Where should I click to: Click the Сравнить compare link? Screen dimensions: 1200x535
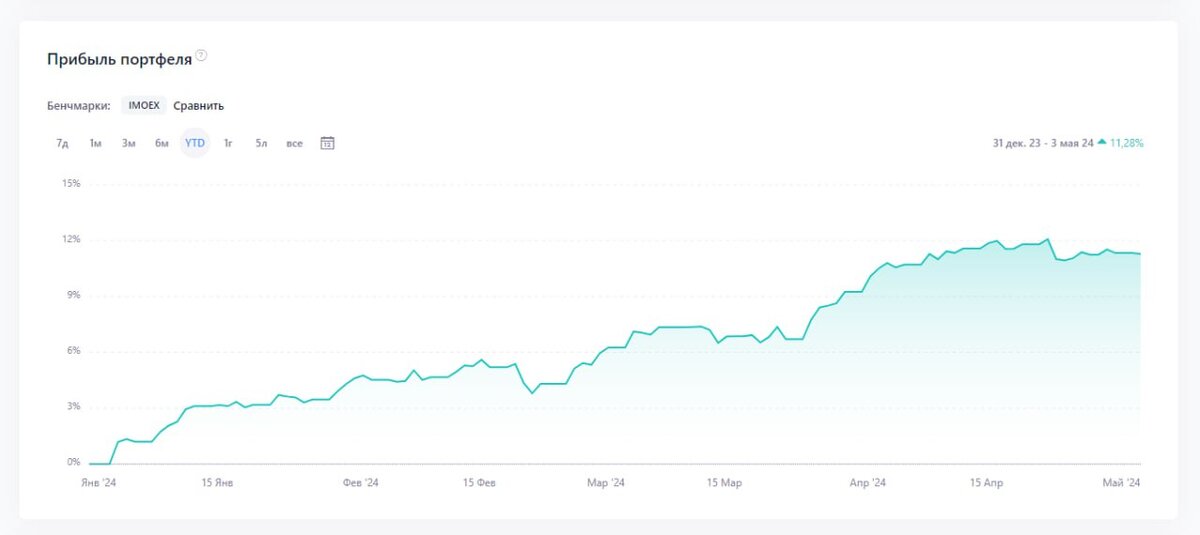(198, 105)
